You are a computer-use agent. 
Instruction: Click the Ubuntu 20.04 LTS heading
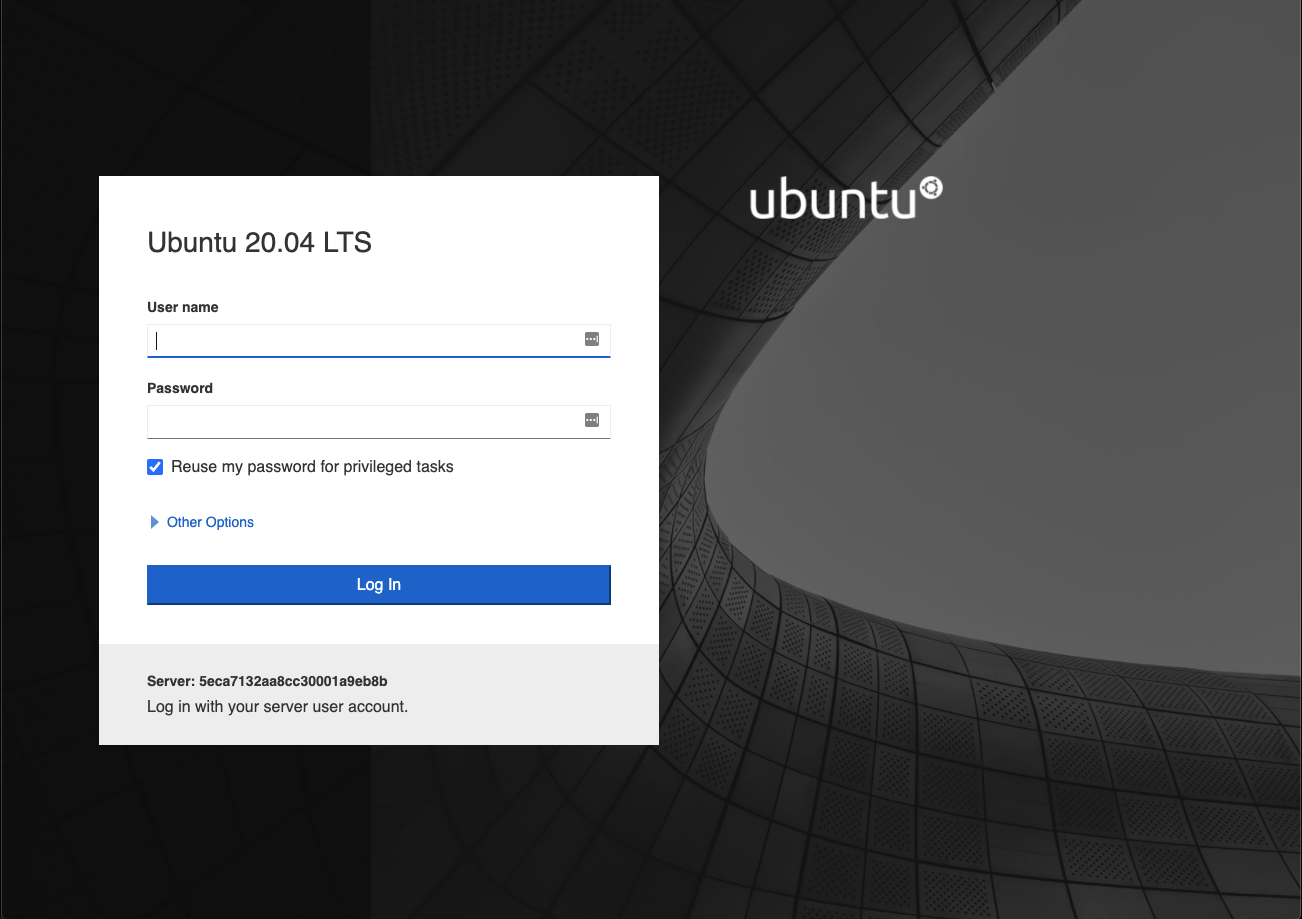point(259,243)
